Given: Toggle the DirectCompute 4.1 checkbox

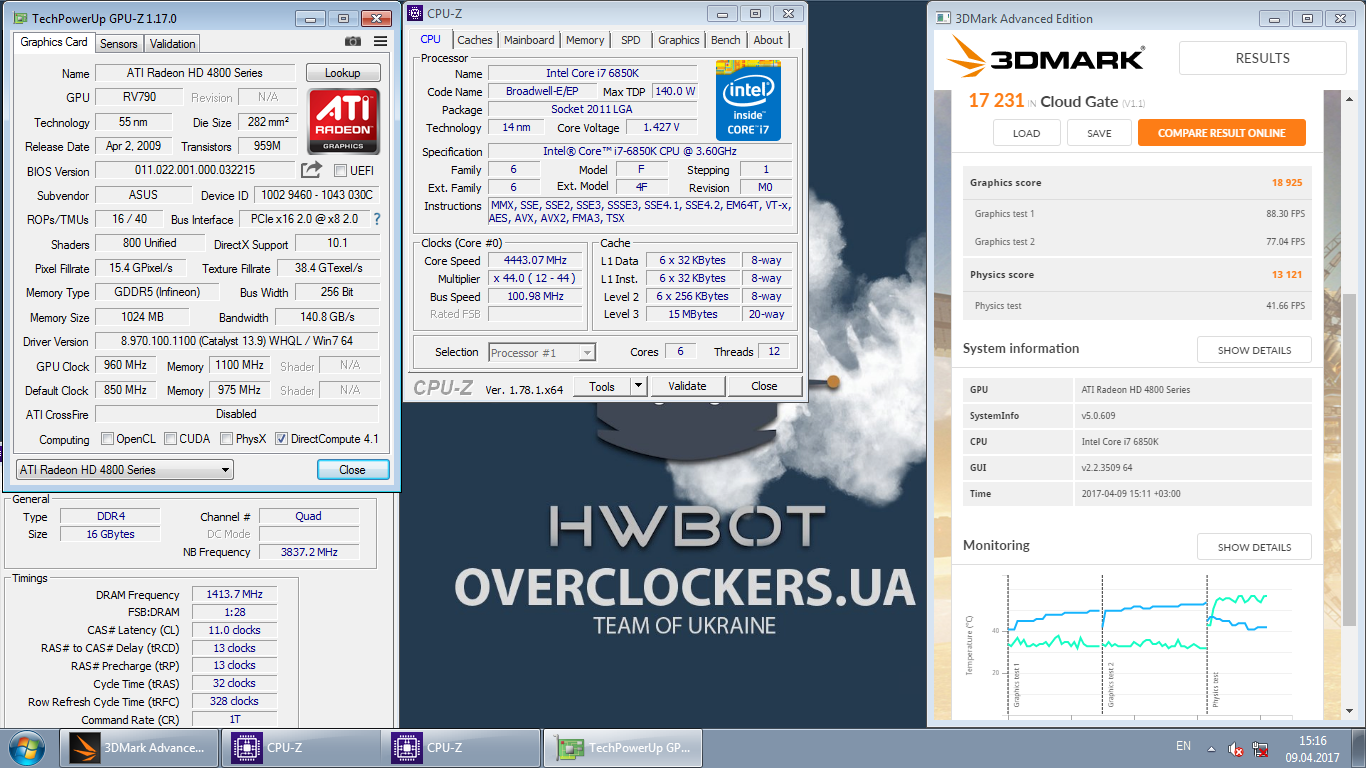Looking at the screenshot, I should click(x=281, y=438).
